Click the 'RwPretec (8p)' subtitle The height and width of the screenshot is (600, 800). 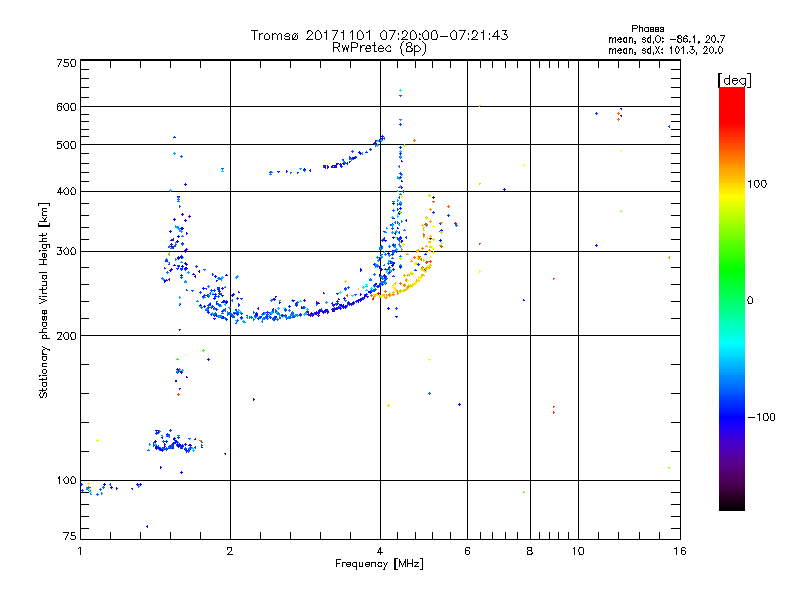click(379, 48)
